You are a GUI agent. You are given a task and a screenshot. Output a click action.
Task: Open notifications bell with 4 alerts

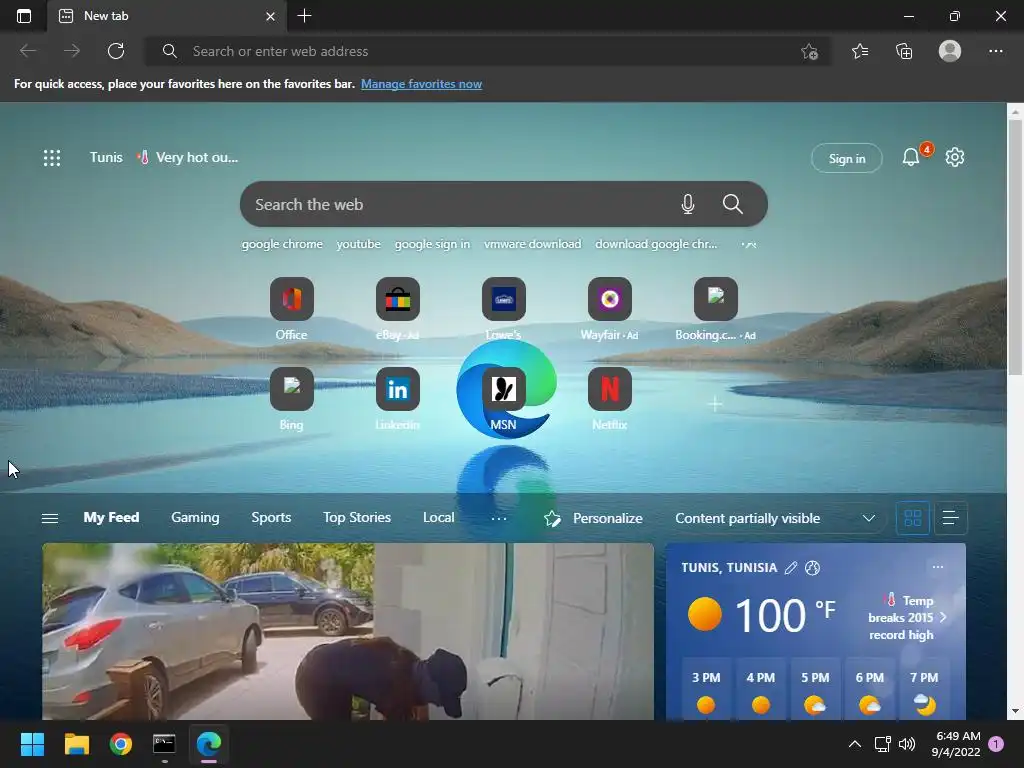(x=912, y=157)
